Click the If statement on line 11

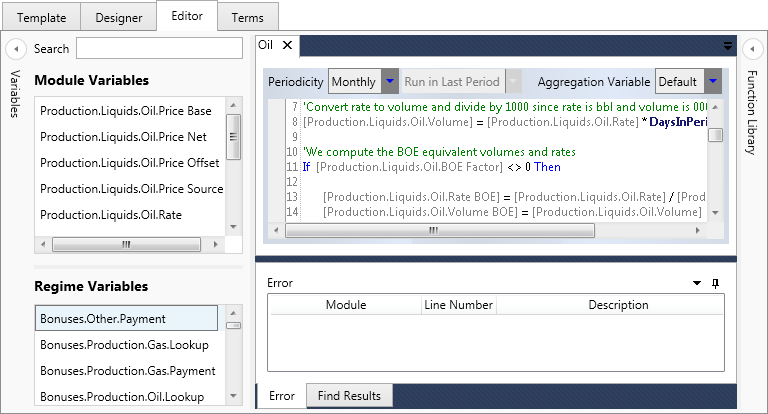(432, 167)
